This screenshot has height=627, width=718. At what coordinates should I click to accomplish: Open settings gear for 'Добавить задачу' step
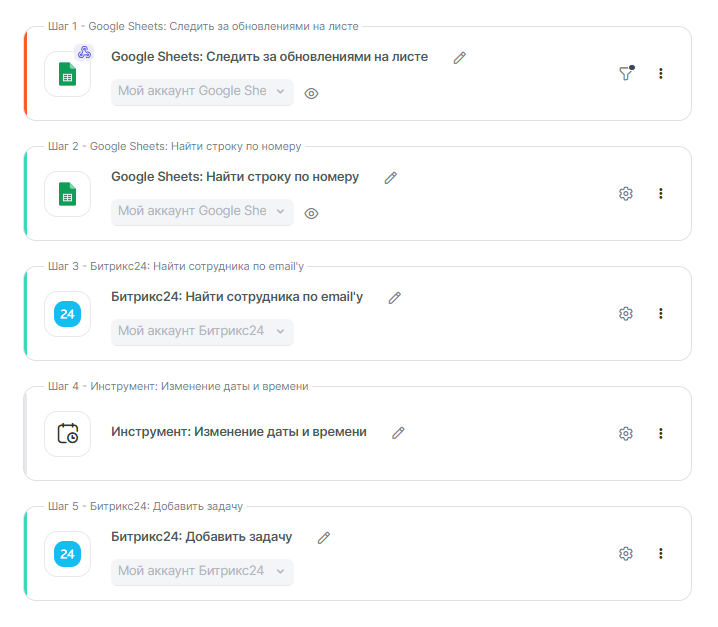pyautogui.click(x=626, y=553)
